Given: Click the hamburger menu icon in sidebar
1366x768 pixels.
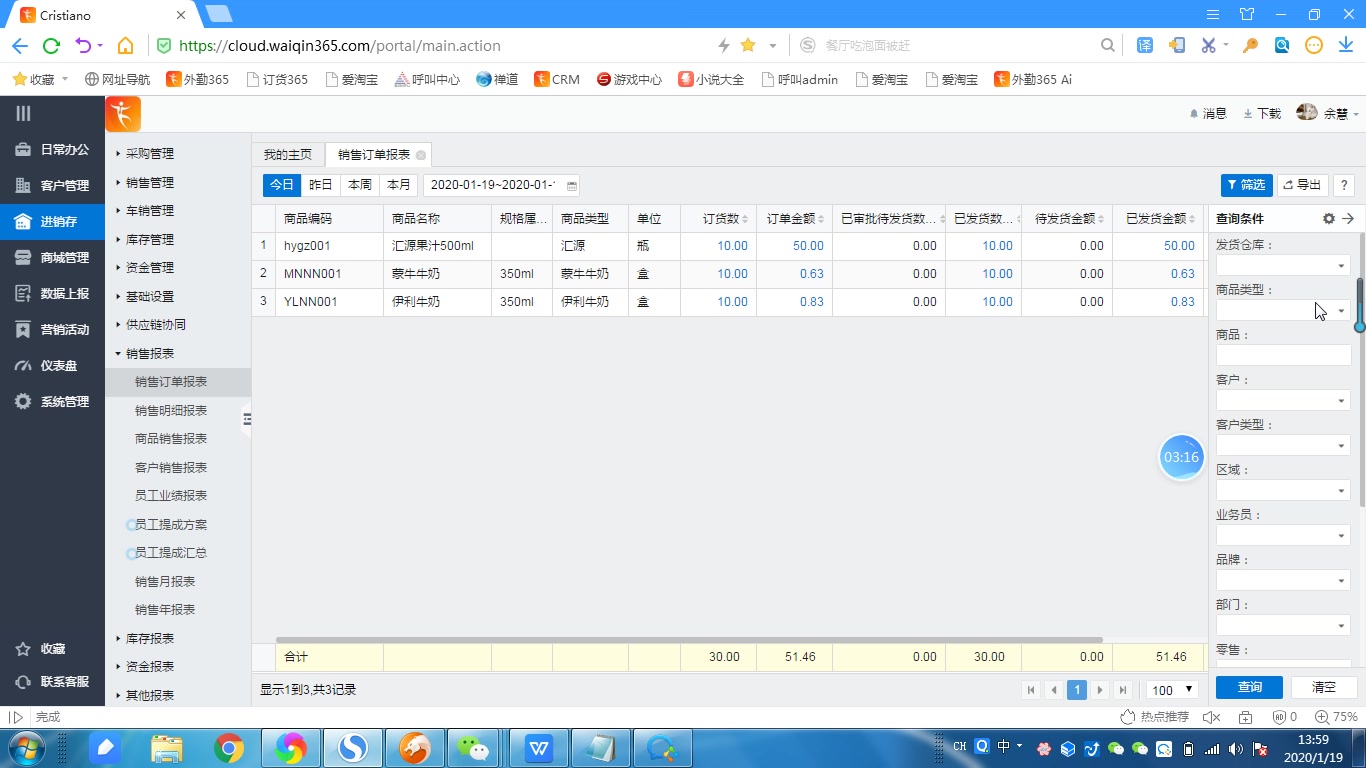Looking at the screenshot, I should [x=22, y=114].
